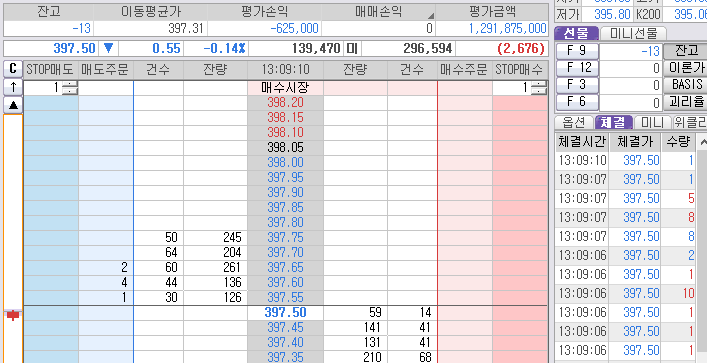Image resolution: width=707 pixels, height=363 pixels.
Task: Click the 이동평균가 value 397.31
Action: point(151,29)
